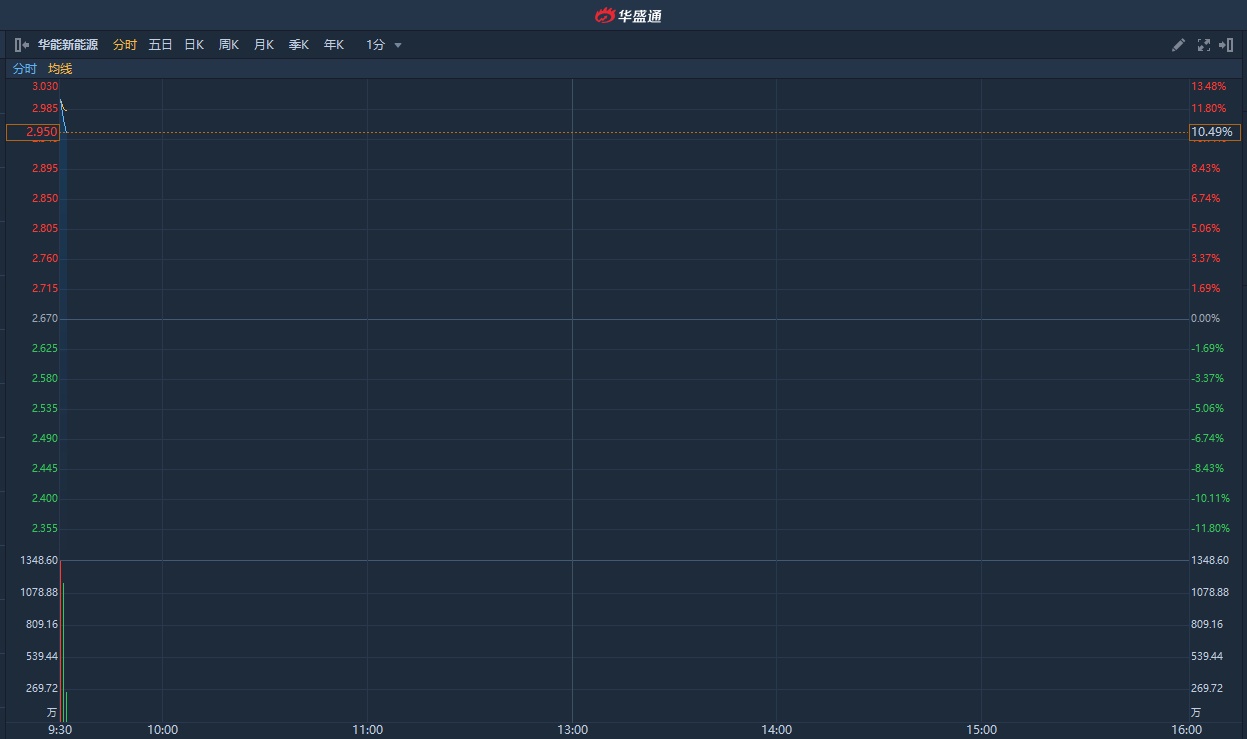
Task: Open the pencil drawing tool
Action: [x=1178, y=45]
